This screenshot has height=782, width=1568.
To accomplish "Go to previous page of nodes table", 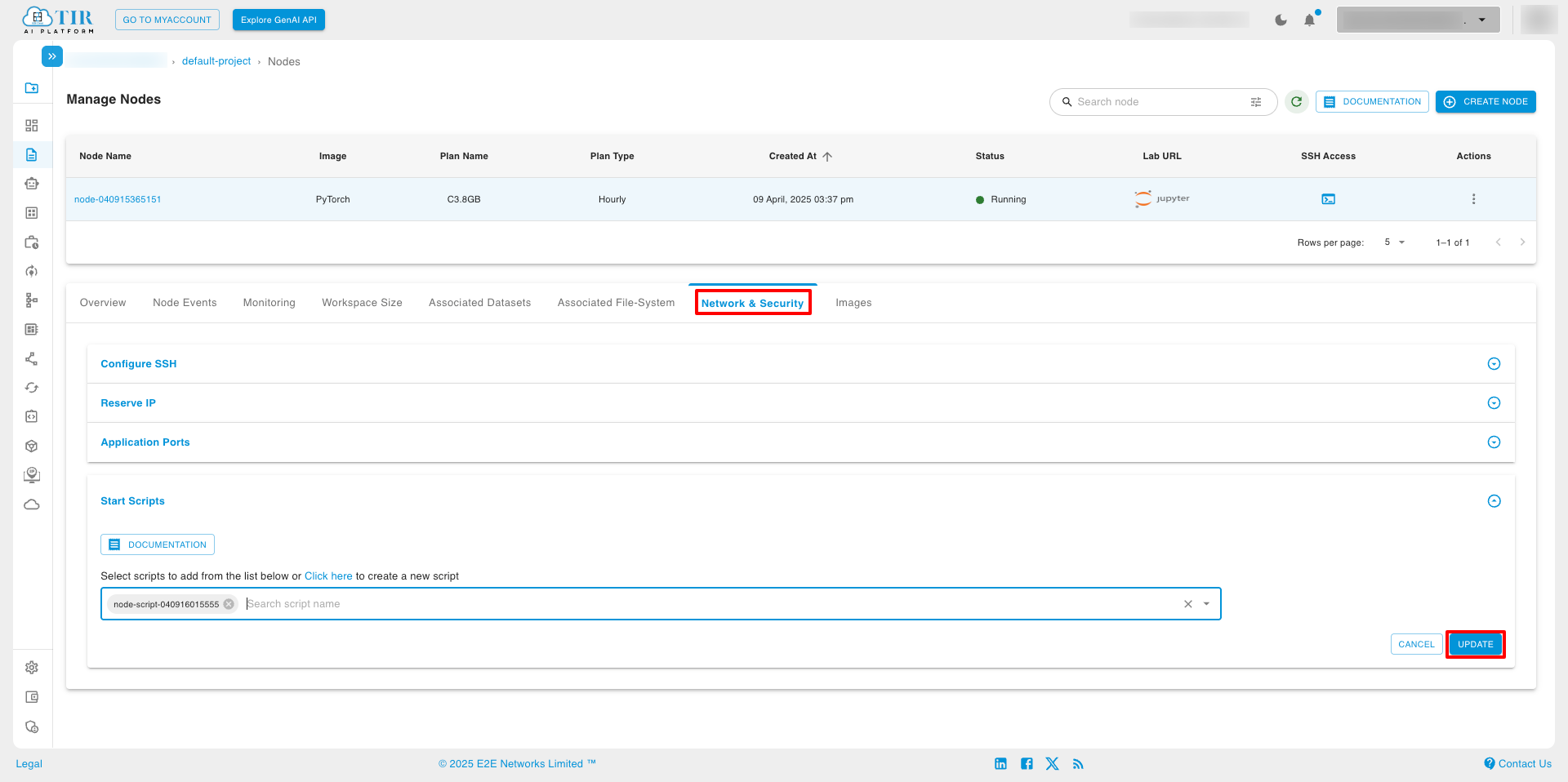I will click(x=1499, y=242).
